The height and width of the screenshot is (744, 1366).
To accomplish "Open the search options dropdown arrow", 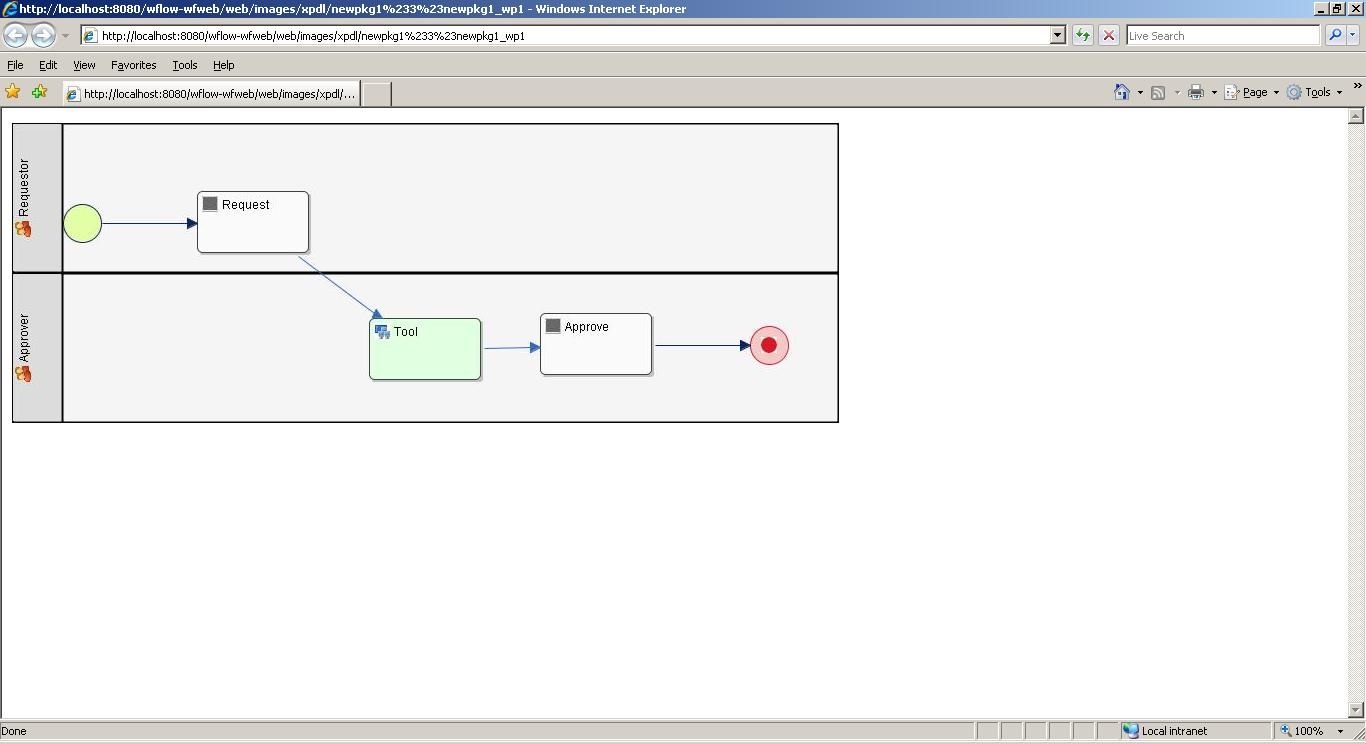I will click(x=1353, y=35).
